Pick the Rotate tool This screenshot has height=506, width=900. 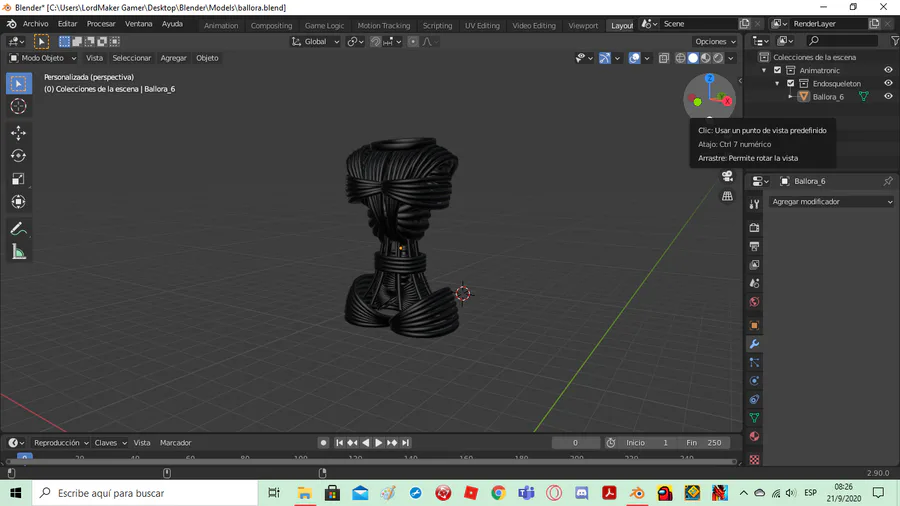tap(18, 156)
